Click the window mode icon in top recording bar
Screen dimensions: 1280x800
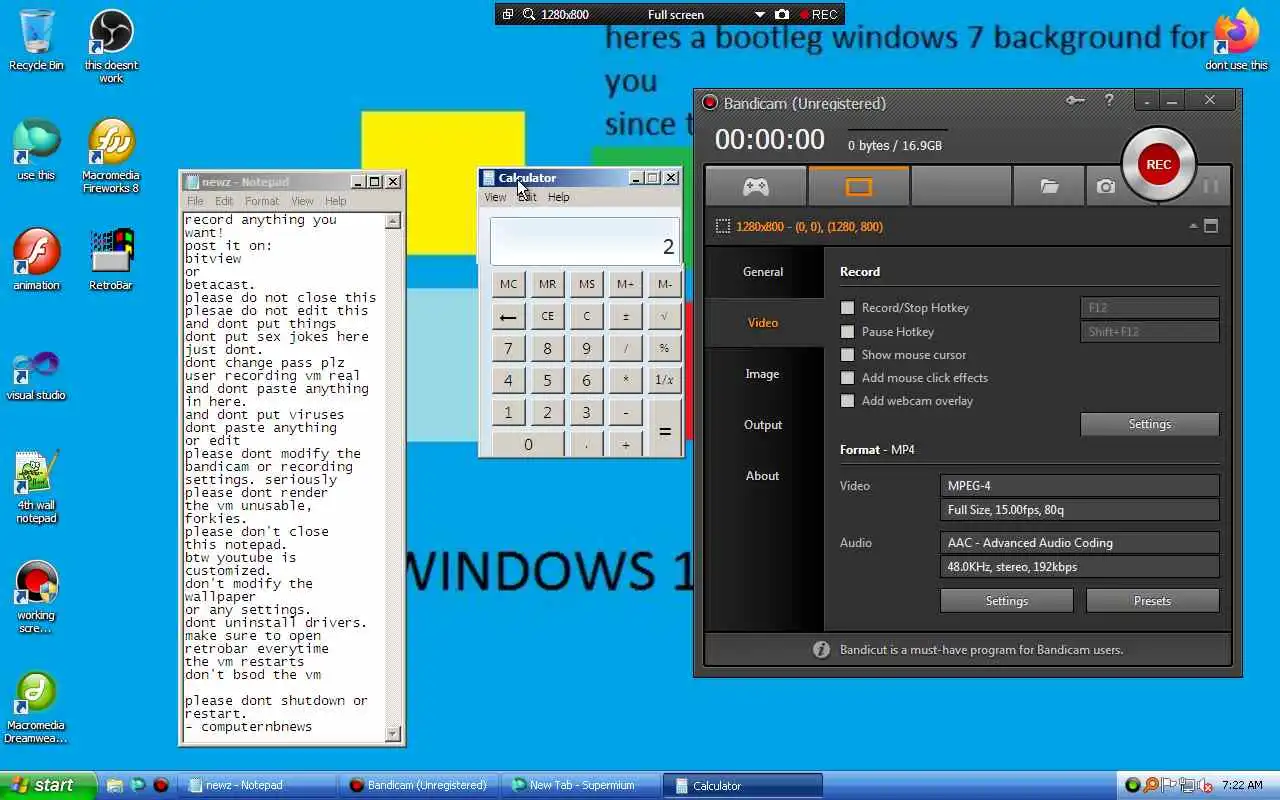click(x=508, y=14)
